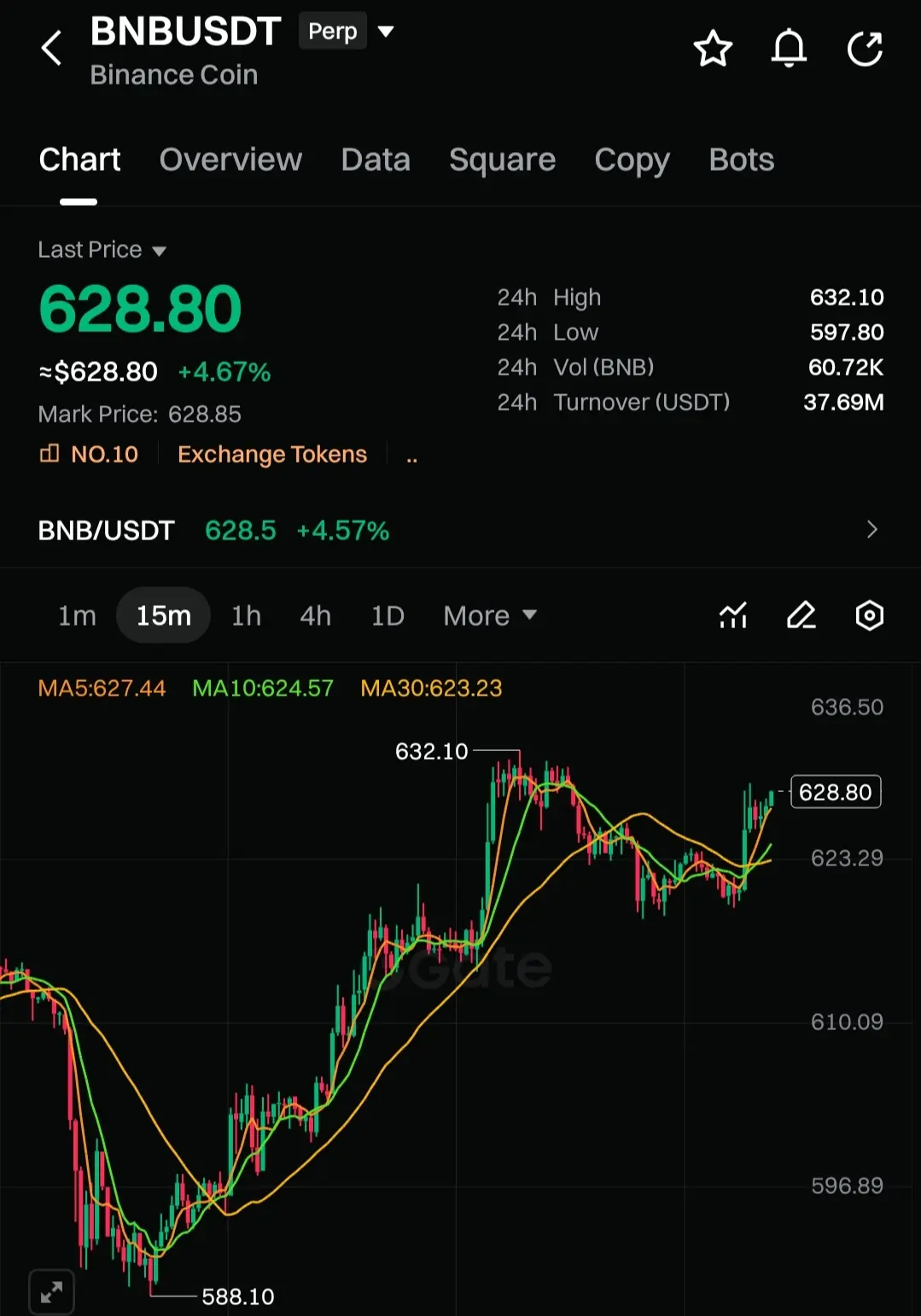921x1316 pixels.
Task: Select the 1h timeframe
Action: 246,615
